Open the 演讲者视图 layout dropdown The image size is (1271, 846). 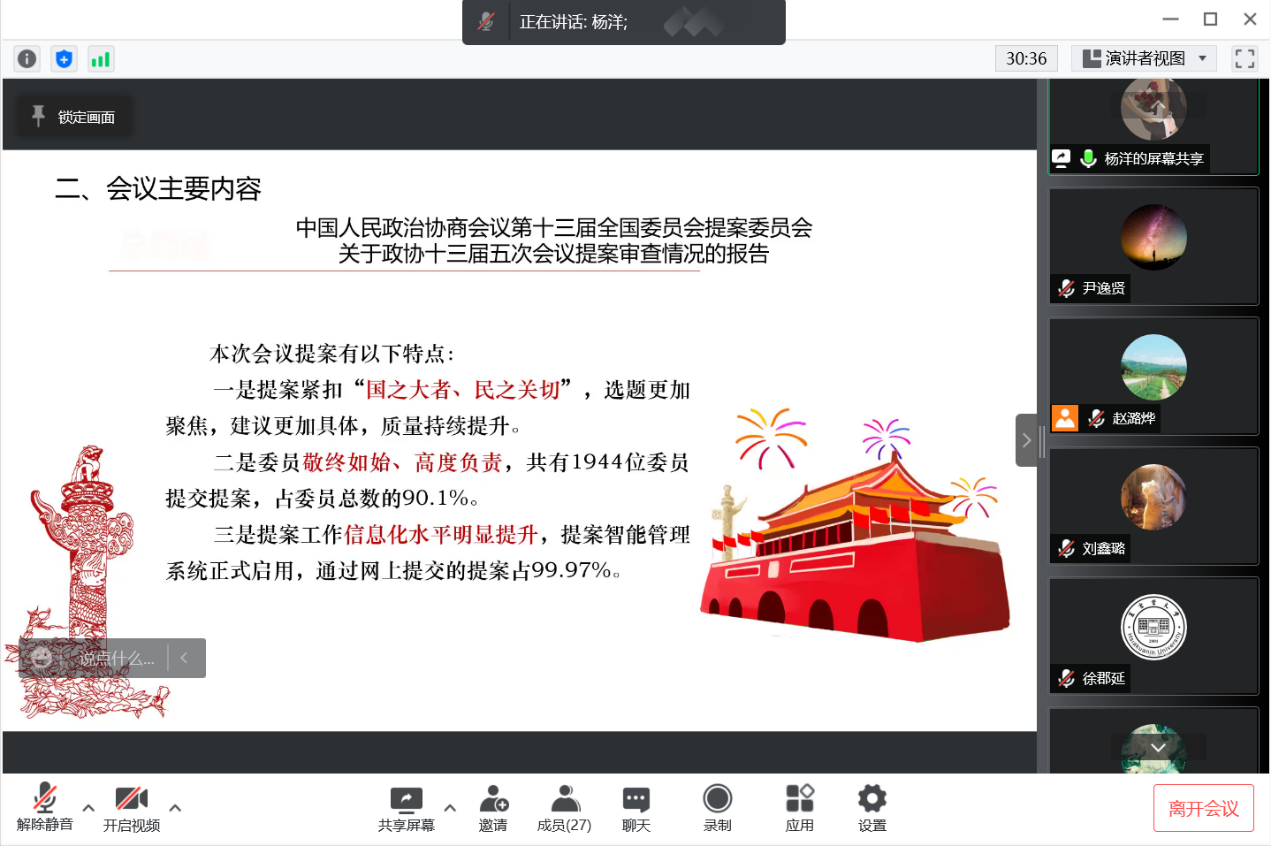coord(1144,59)
